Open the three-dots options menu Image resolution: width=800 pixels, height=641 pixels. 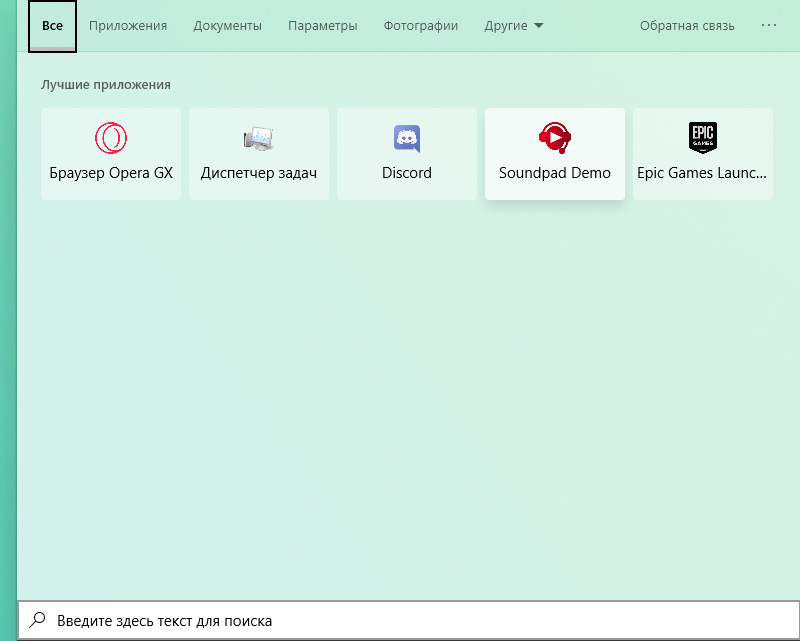point(768,25)
